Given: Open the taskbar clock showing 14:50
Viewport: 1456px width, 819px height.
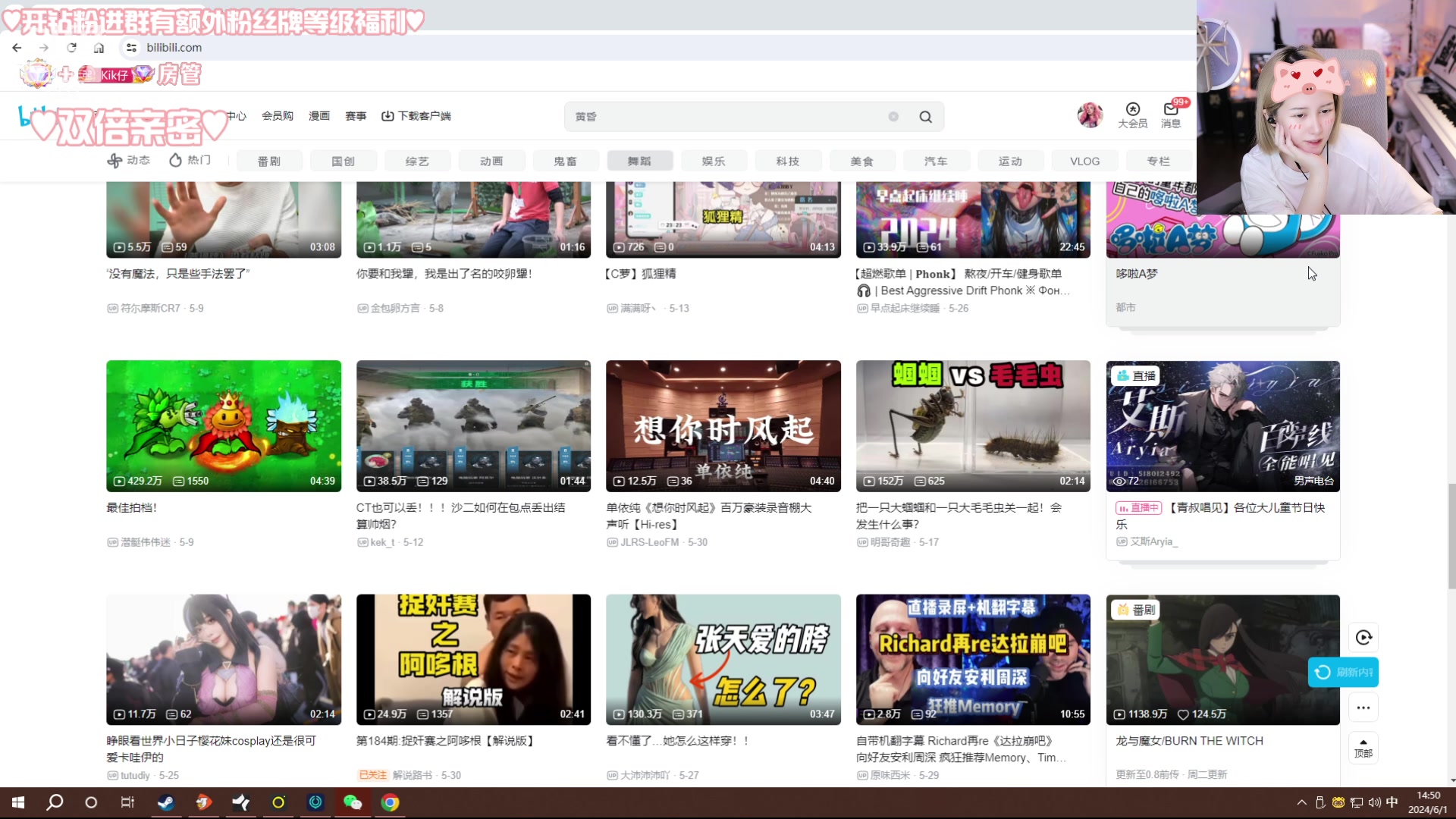Looking at the screenshot, I should point(1428,802).
